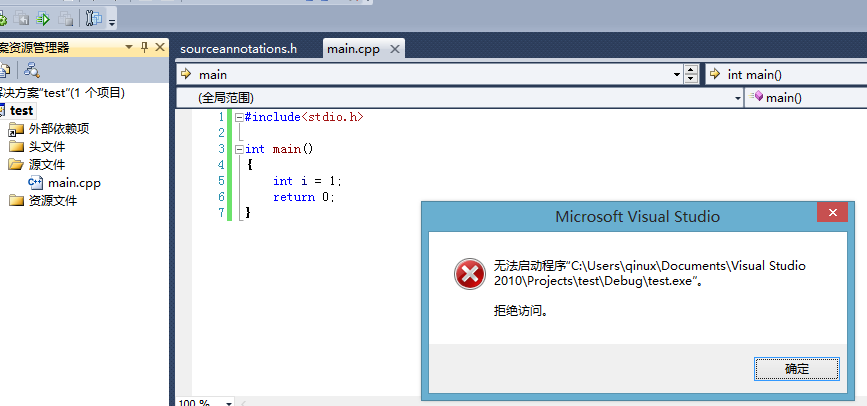The image size is (867, 406).
Task: Open Solution Explorer window position dropdown arrow
Action: pyautogui.click(x=129, y=47)
